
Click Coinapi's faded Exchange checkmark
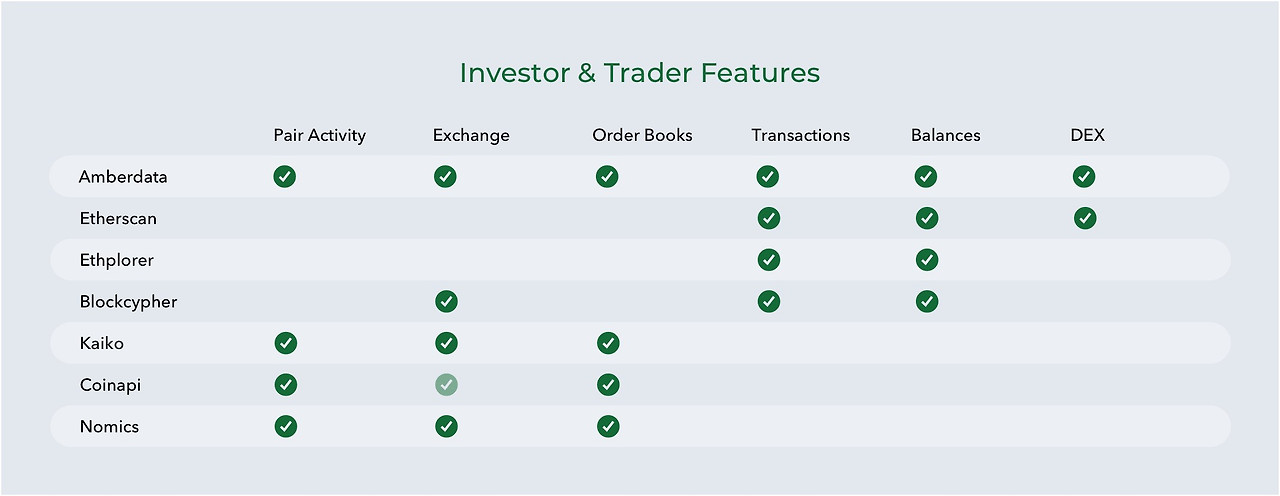click(x=446, y=384)
